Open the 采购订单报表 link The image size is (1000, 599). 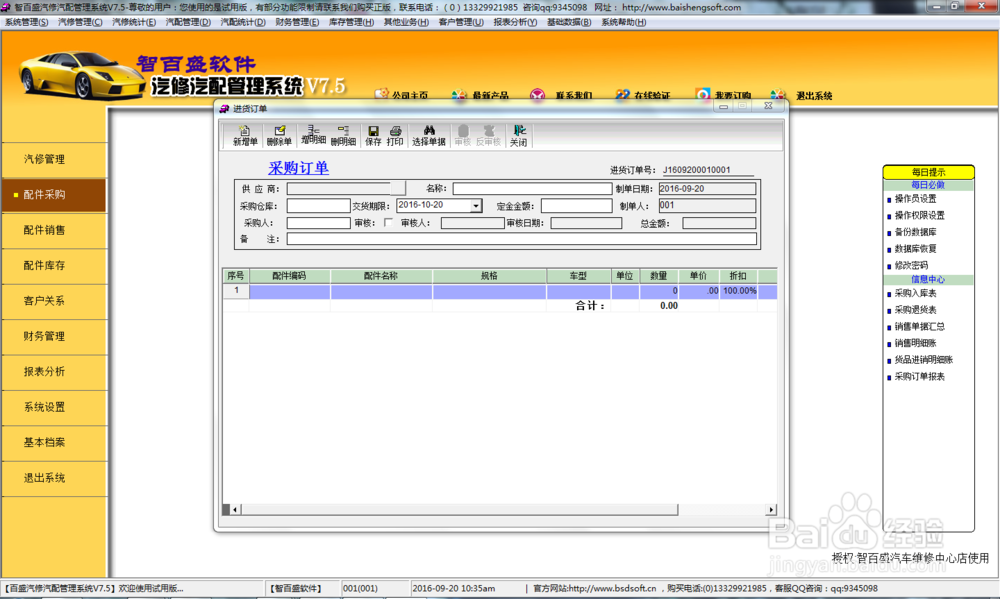tap(920, 376)
